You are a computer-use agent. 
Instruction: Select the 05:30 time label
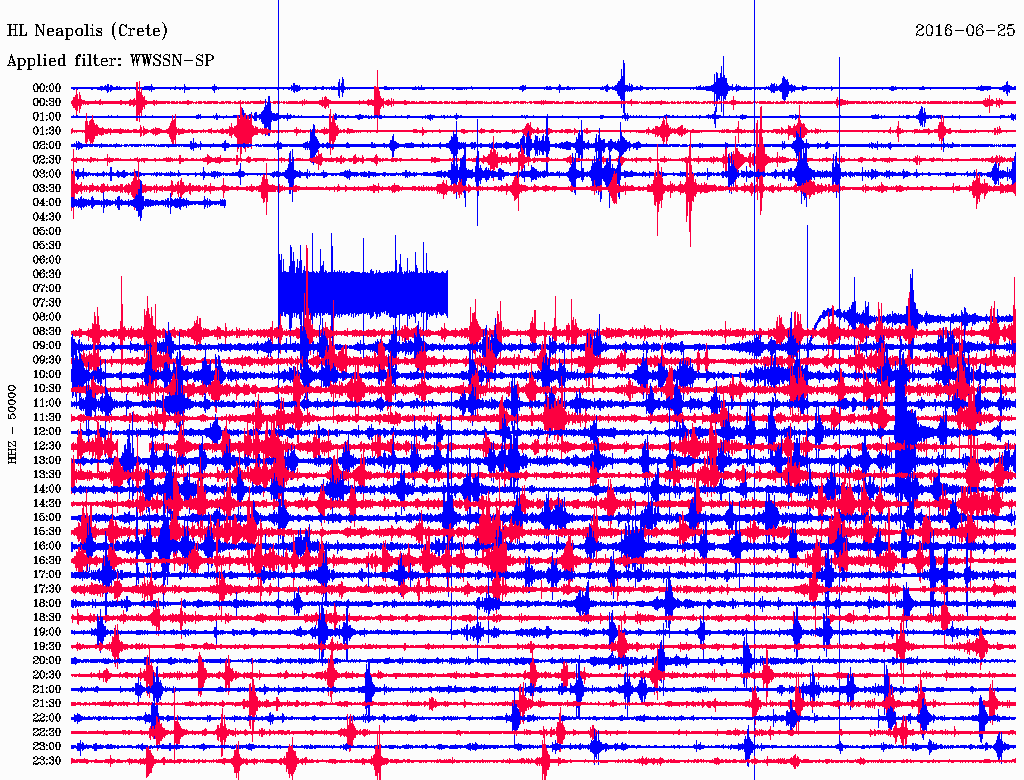click(x=47, y=246)
